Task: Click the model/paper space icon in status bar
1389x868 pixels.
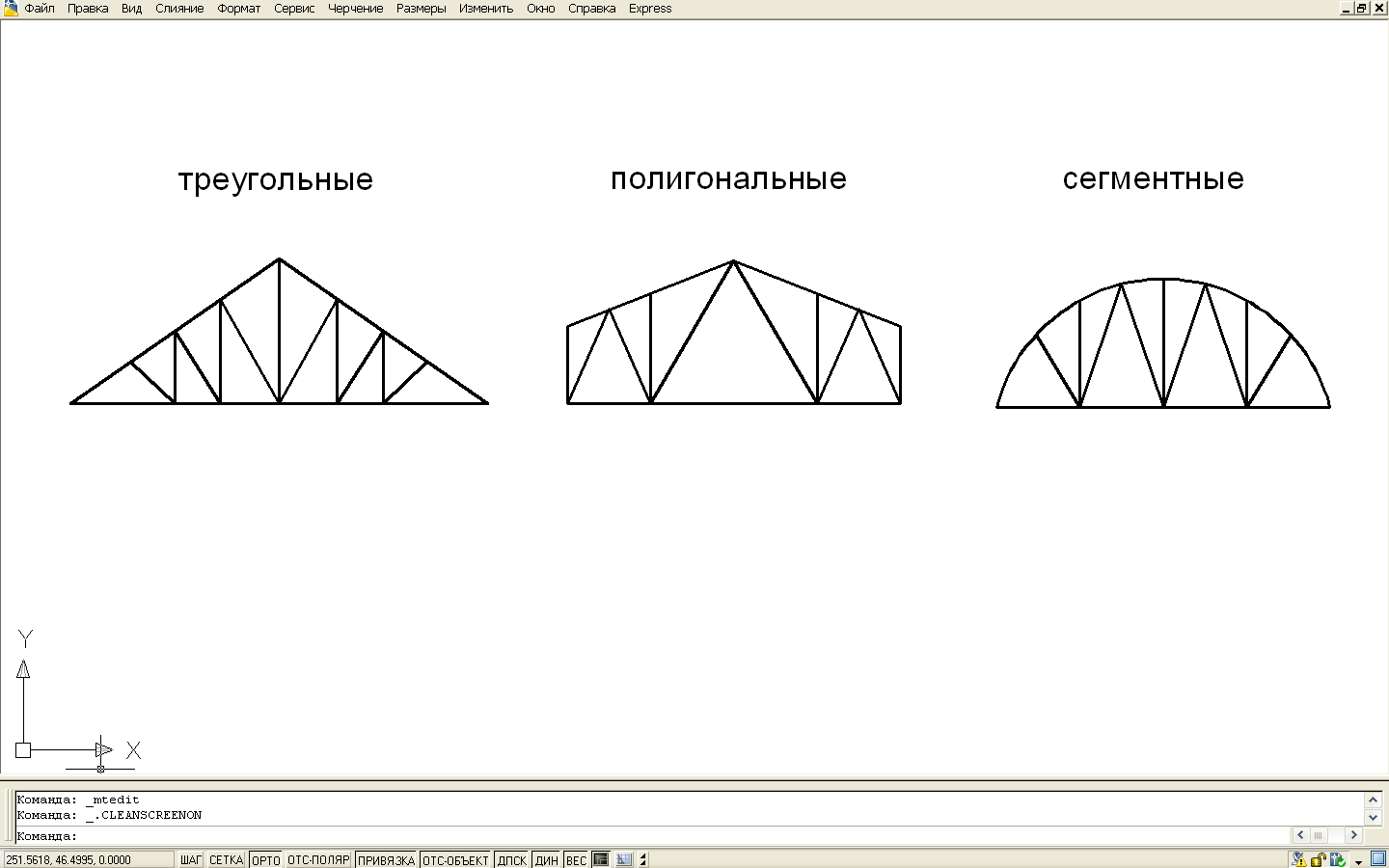Action: (601, 860)
